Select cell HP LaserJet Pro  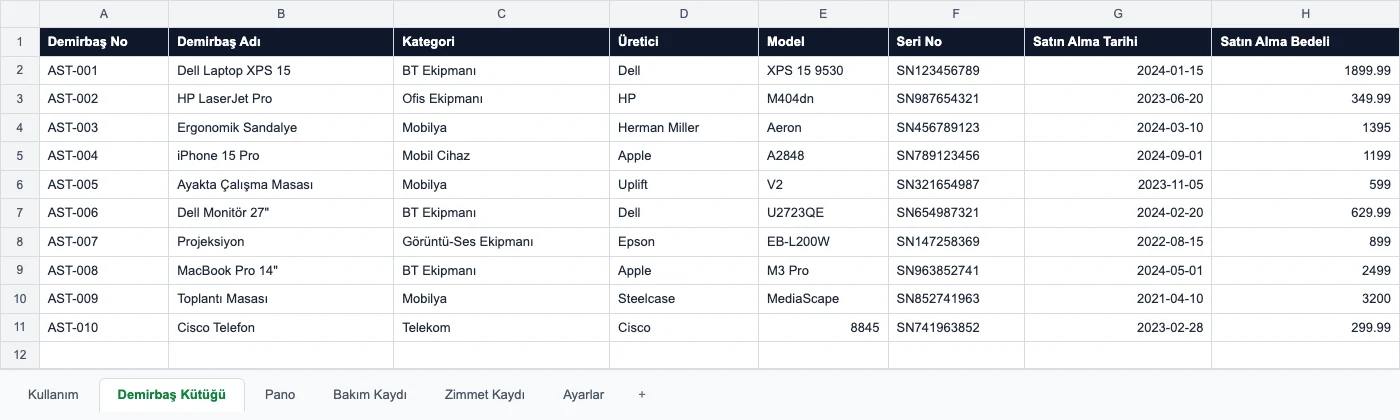coord(281,99)
